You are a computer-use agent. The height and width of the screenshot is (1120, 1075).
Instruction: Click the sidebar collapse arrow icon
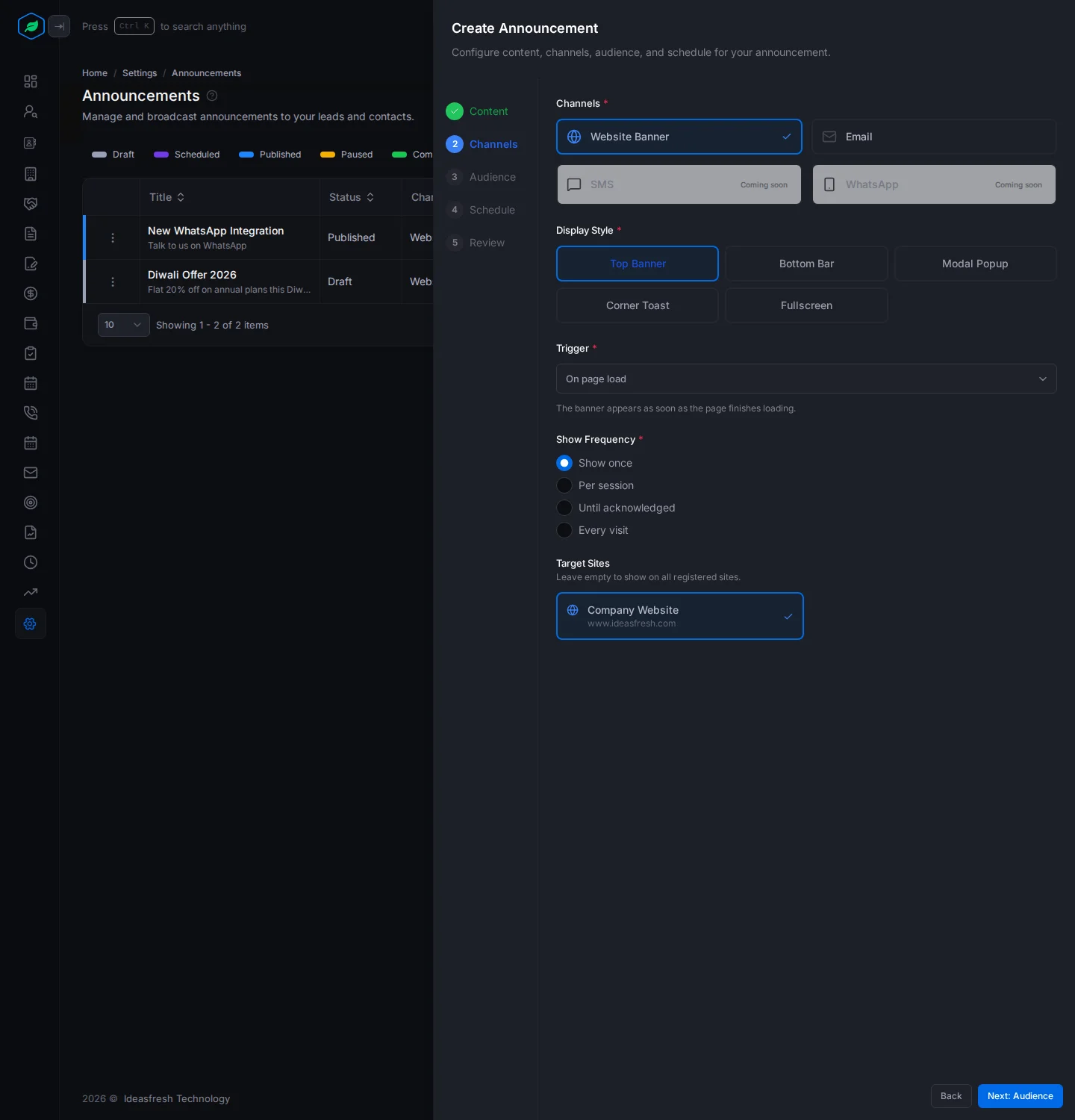coord(59,26)
